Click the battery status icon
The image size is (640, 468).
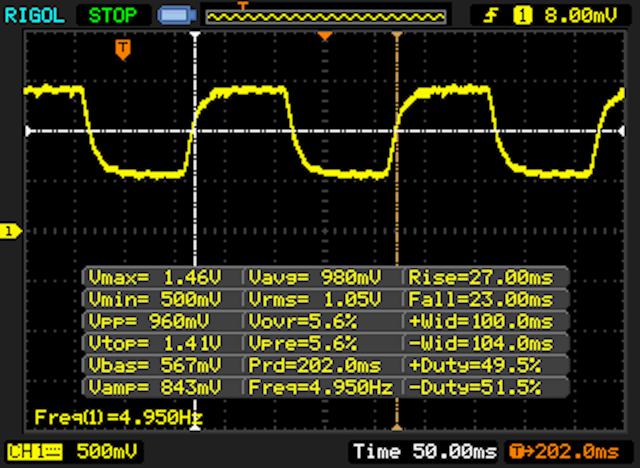177,16
